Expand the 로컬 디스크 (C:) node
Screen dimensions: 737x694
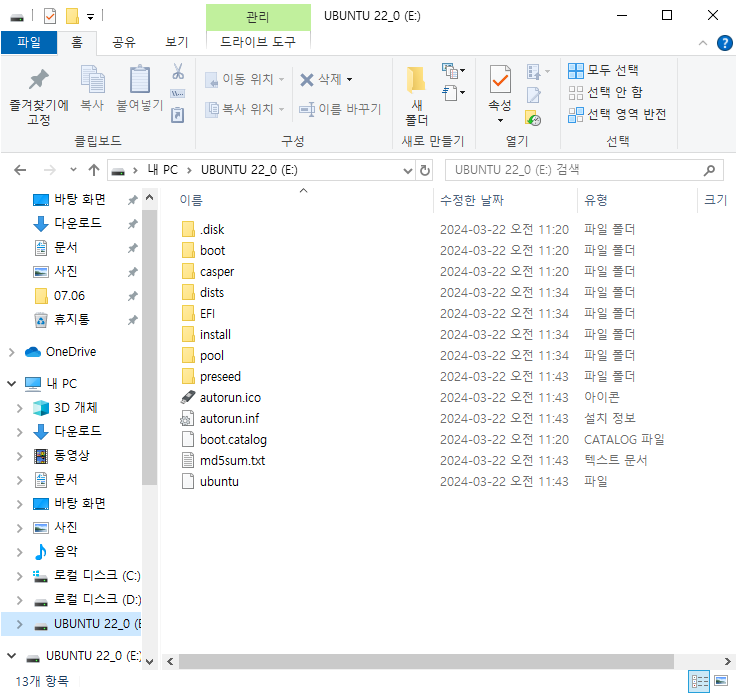click(x=20, y=576)
